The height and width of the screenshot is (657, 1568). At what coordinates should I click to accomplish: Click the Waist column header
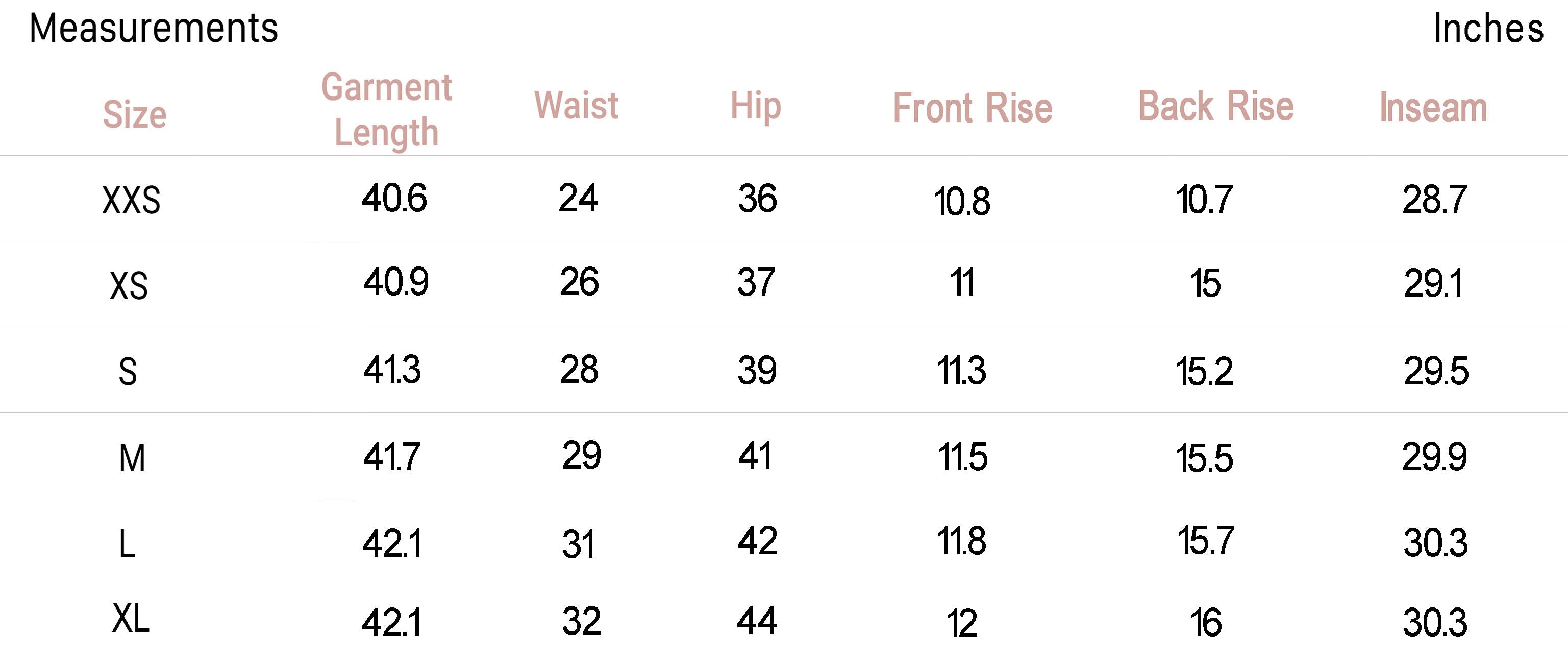[576, 105]
